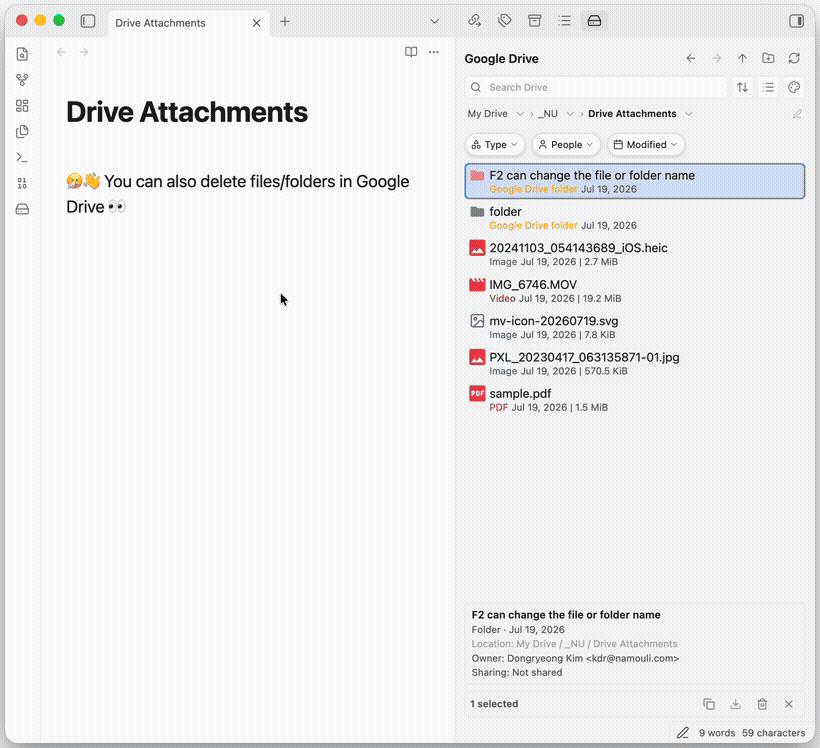820x748 pixels.
Task: Open the Type filter dropdown
Action: (x=495, y=145)
